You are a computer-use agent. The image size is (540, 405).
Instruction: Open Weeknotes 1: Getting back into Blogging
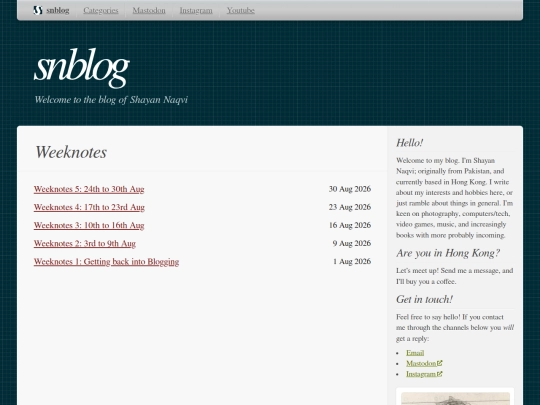pos(106,262)
